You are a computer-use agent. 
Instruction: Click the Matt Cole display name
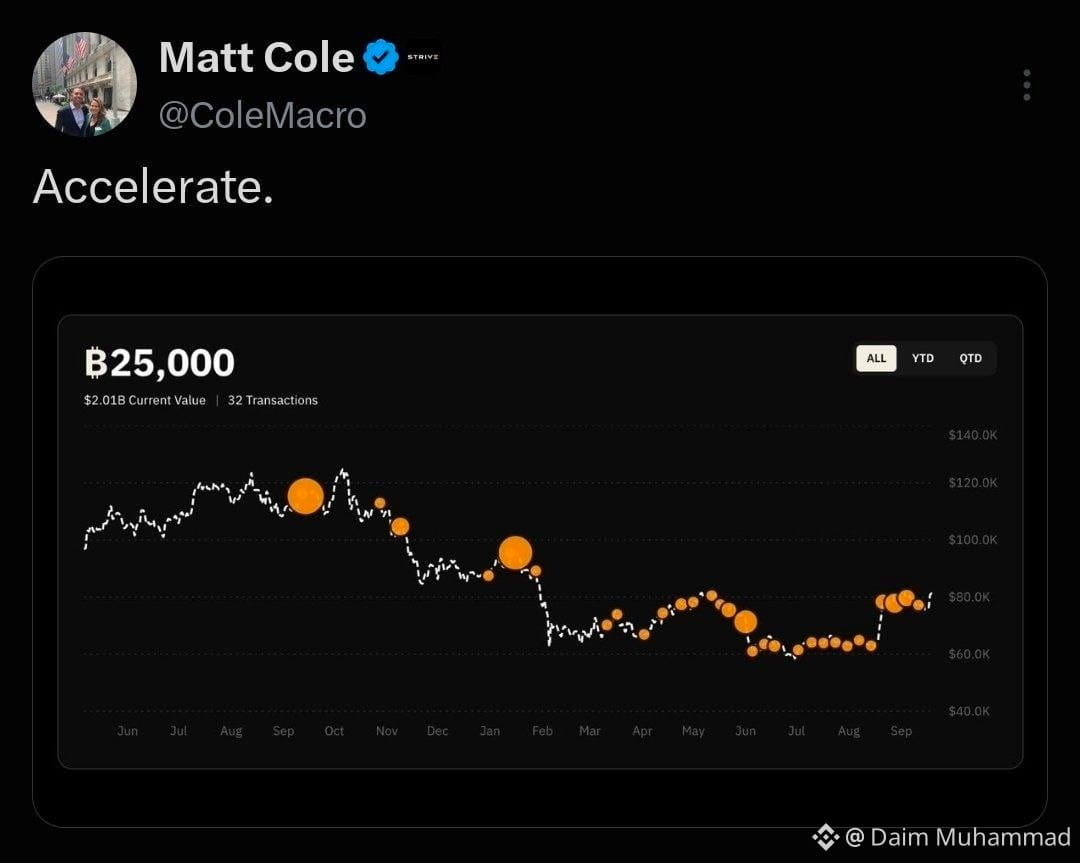tap(256, 57)
